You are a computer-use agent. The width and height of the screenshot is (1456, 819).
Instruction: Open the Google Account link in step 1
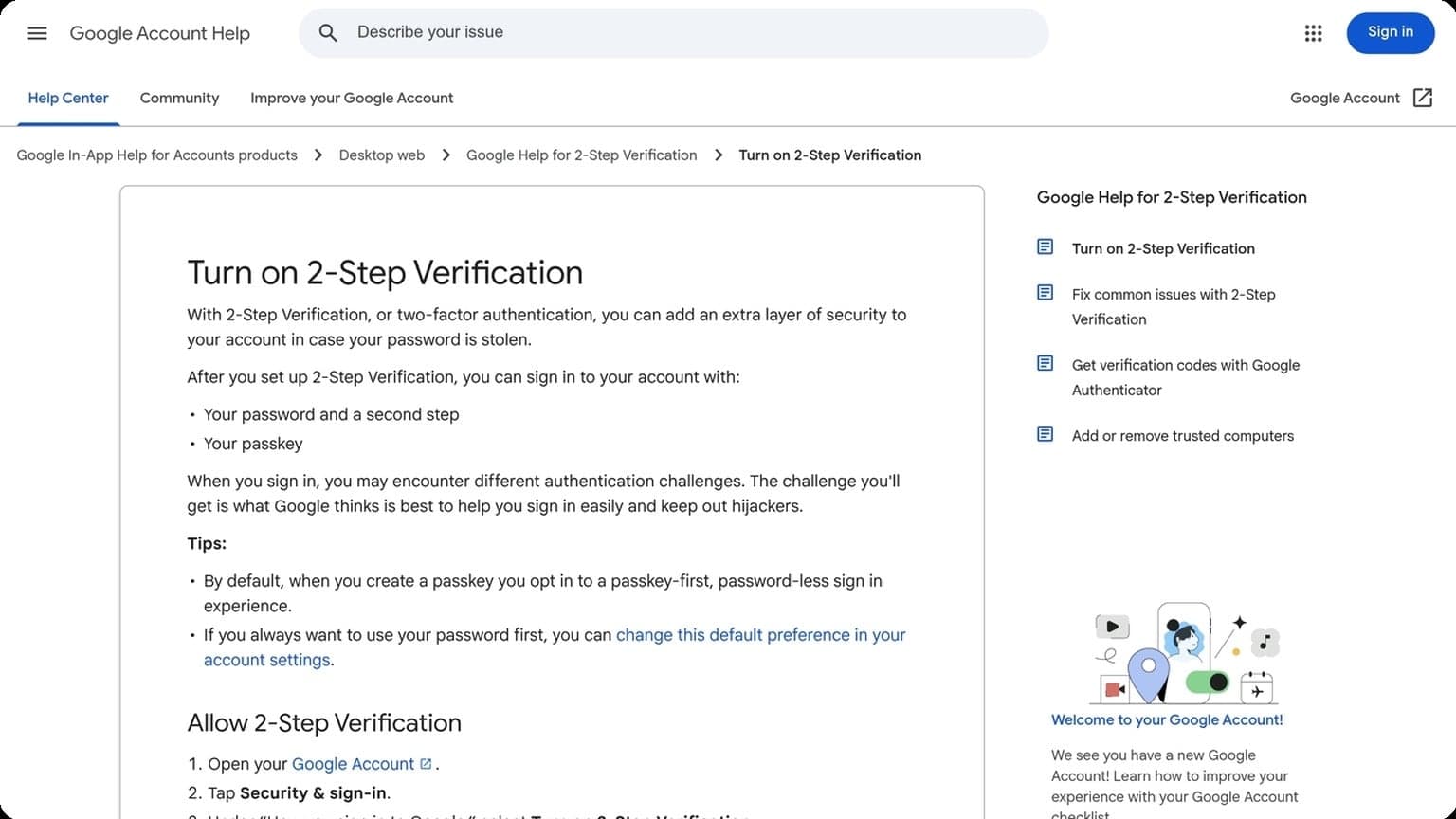[x=353, y=764]
